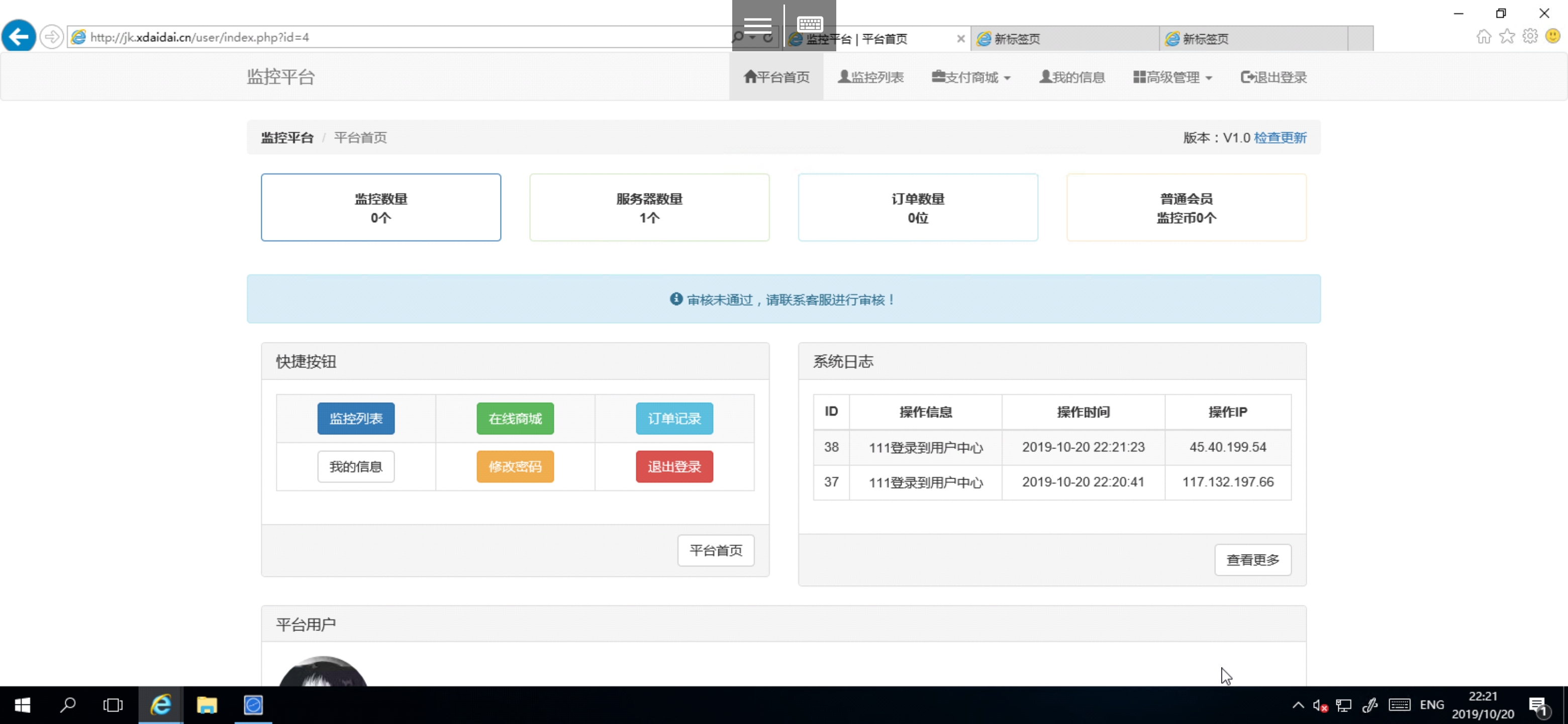Image resolution: width=1568 pixels, height=724 pixels.
Task: Open the 监控列表 navigation menu item
Action: (x=870, y=77)
